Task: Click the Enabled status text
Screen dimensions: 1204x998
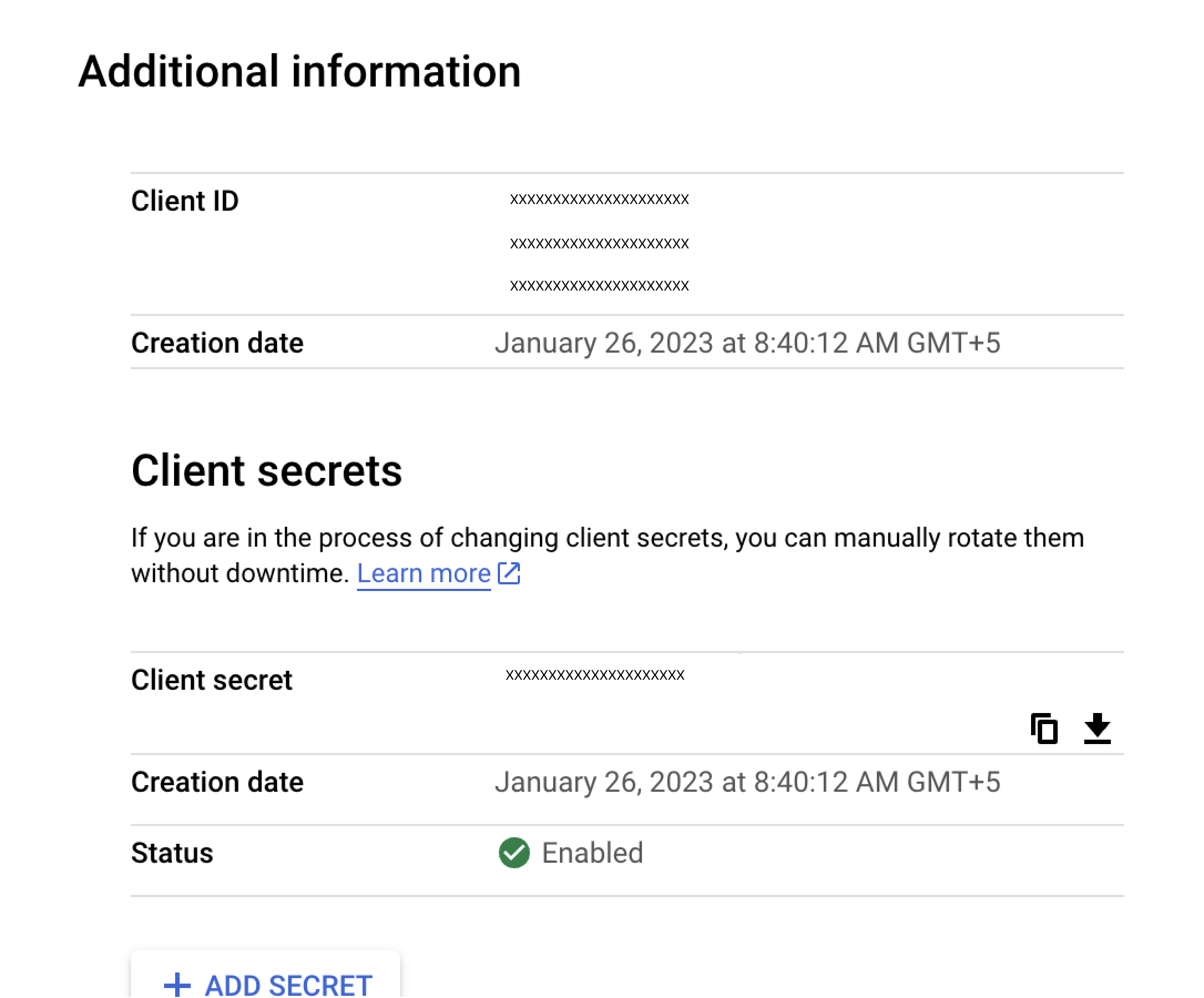Action: click(x=592, y=853)
